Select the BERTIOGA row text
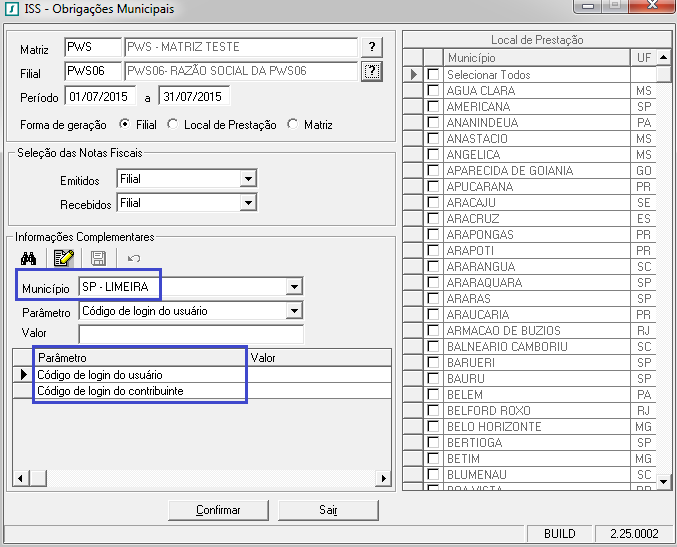The width and height of the screenshot is (677, 547). [x=475, y=443]
